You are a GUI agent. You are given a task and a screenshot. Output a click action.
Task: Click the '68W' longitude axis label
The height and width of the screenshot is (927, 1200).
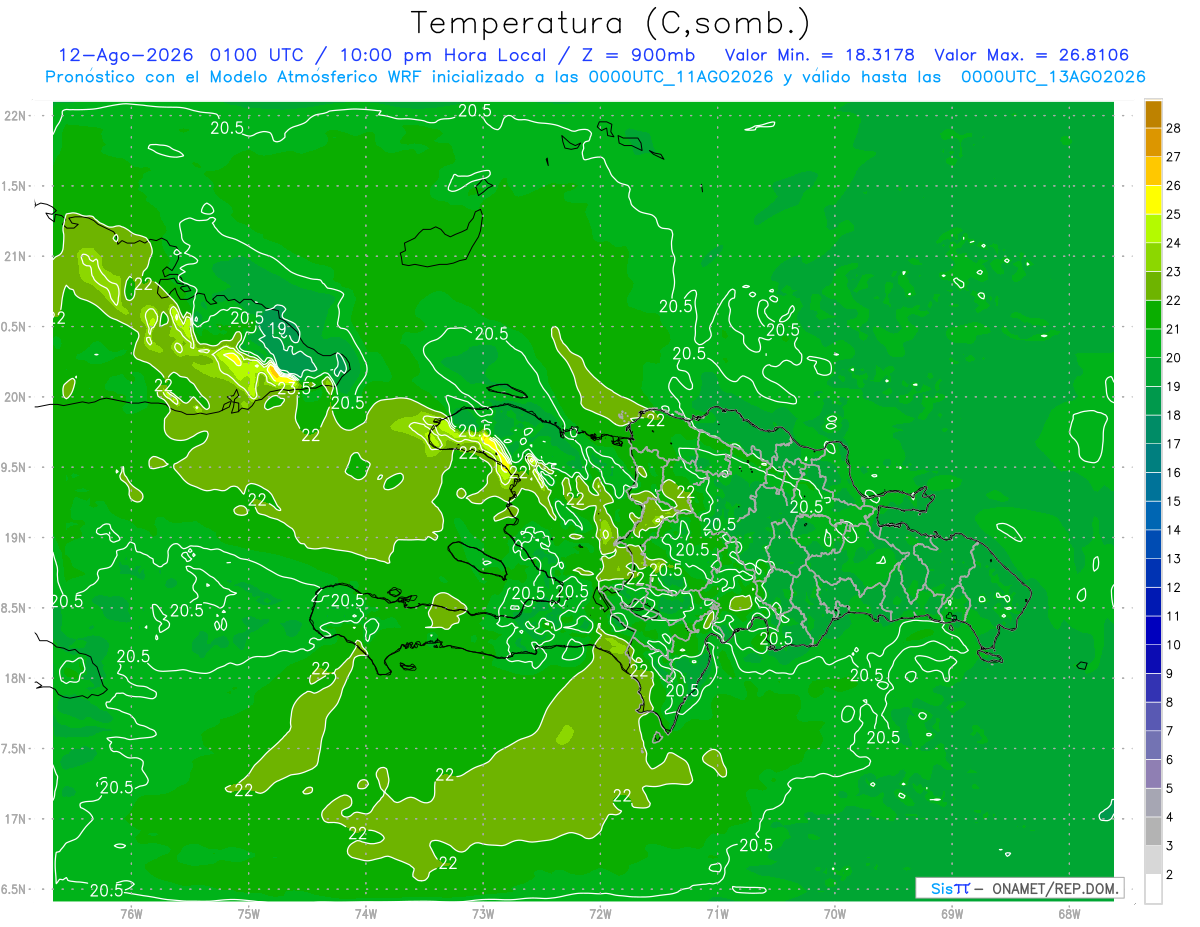(1068, 913)
